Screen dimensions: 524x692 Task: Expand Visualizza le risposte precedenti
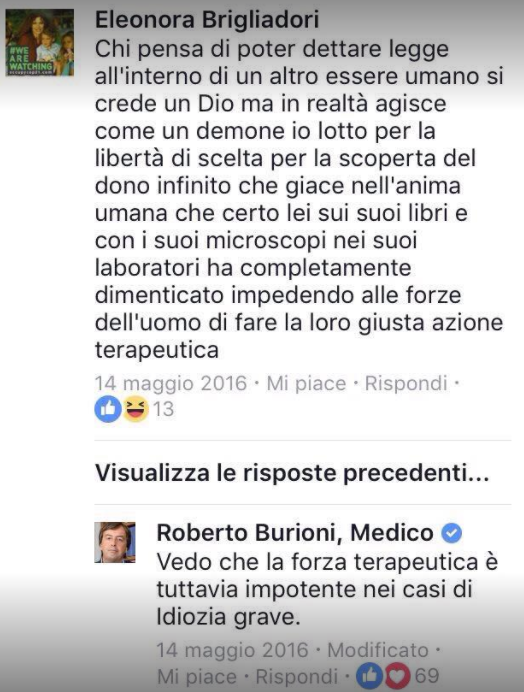point(292,473)
